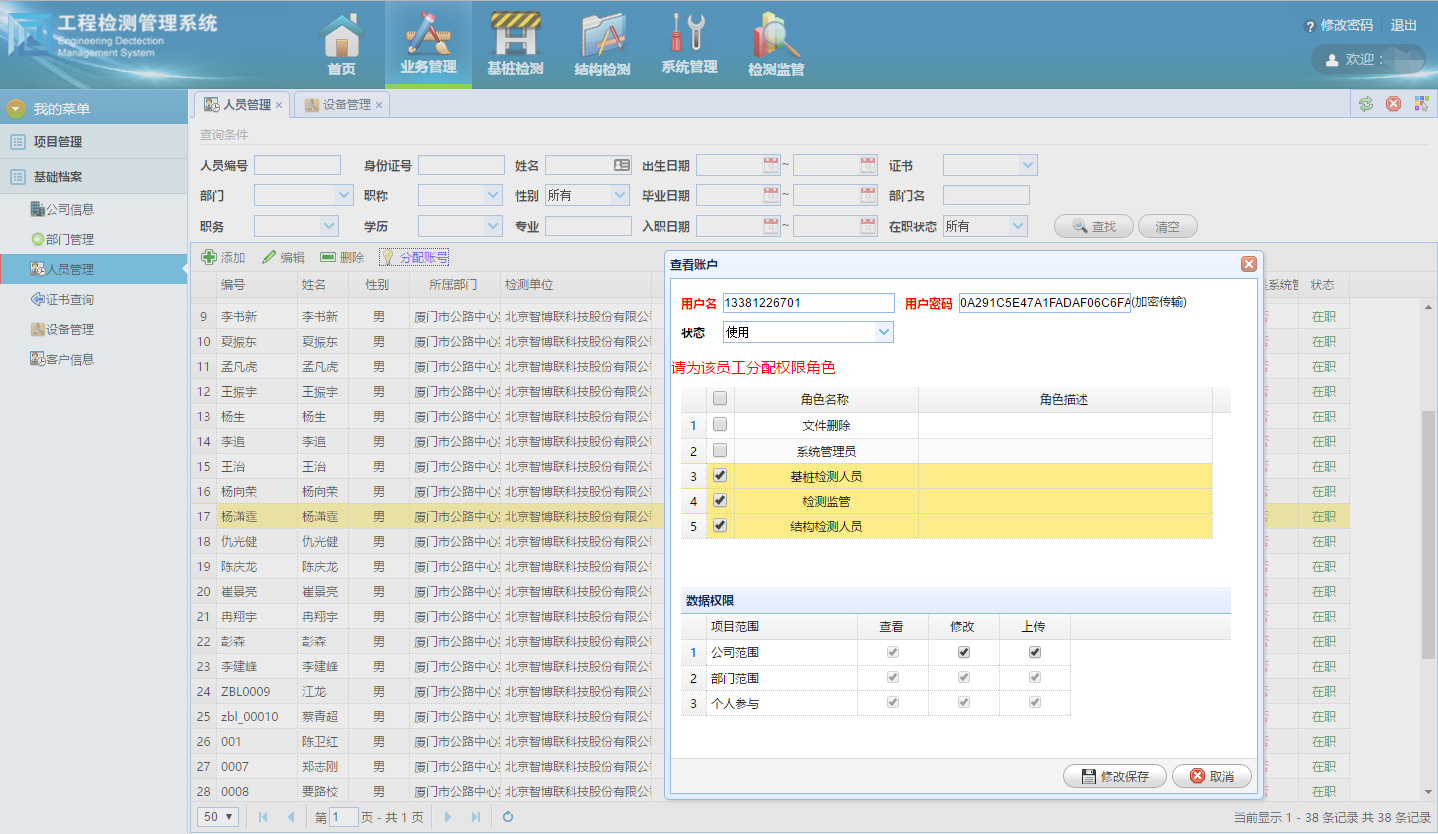
Task: Click the 编辑 pencil icon
Action: pos(269,257)
